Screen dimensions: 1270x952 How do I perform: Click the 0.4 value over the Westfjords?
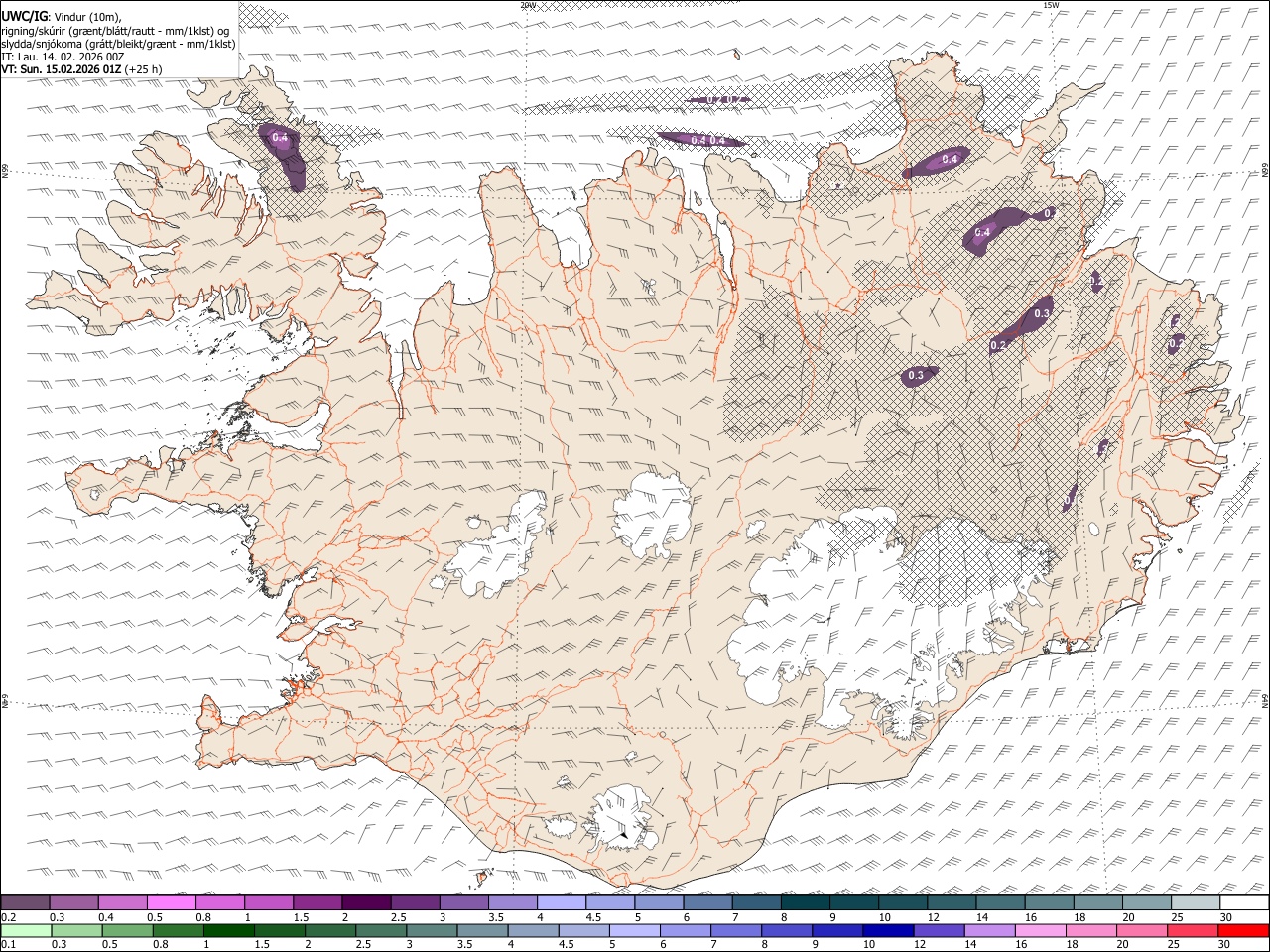(x=280, y=138)
